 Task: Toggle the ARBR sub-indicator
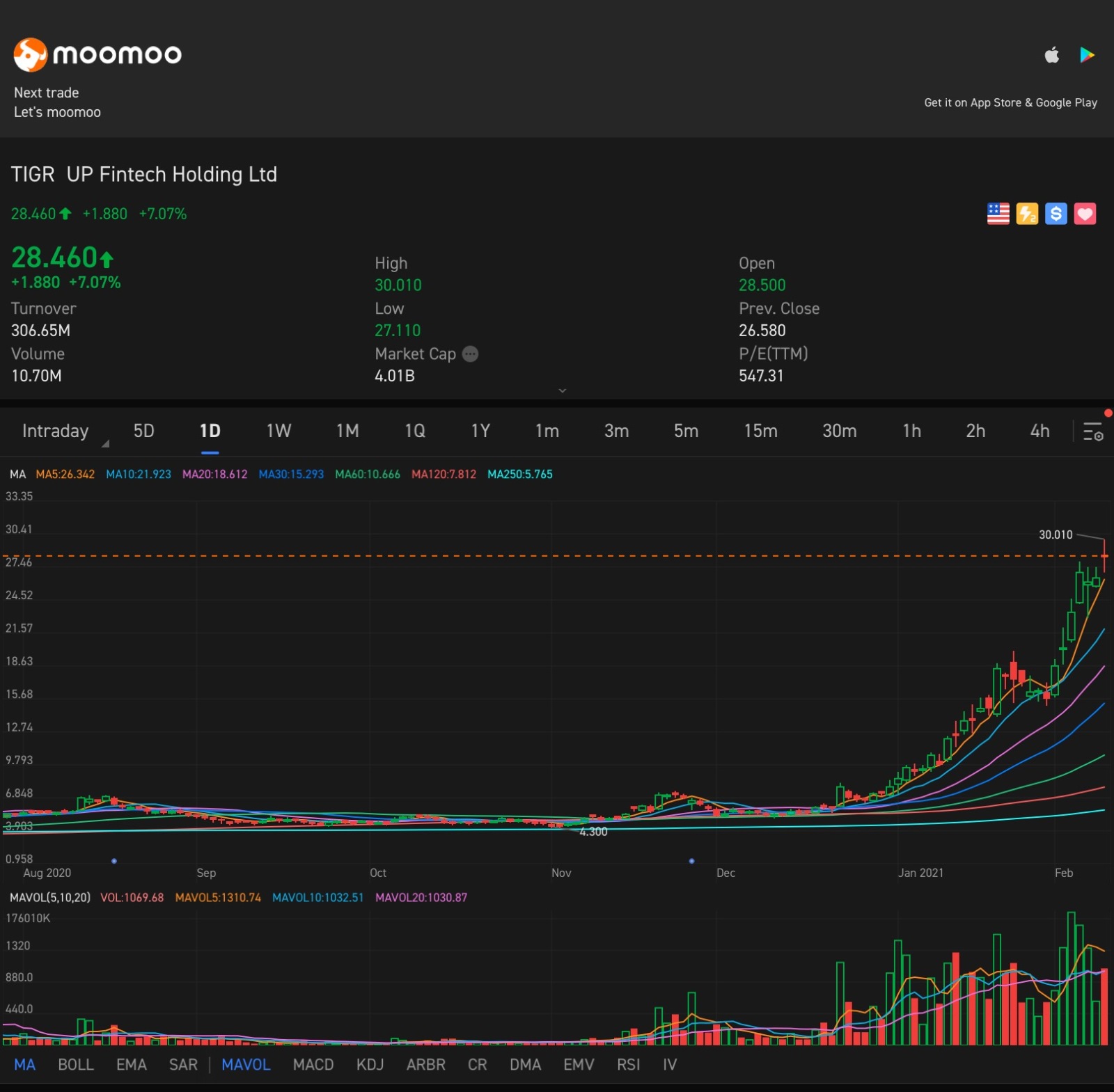(x=425, y=1064)
